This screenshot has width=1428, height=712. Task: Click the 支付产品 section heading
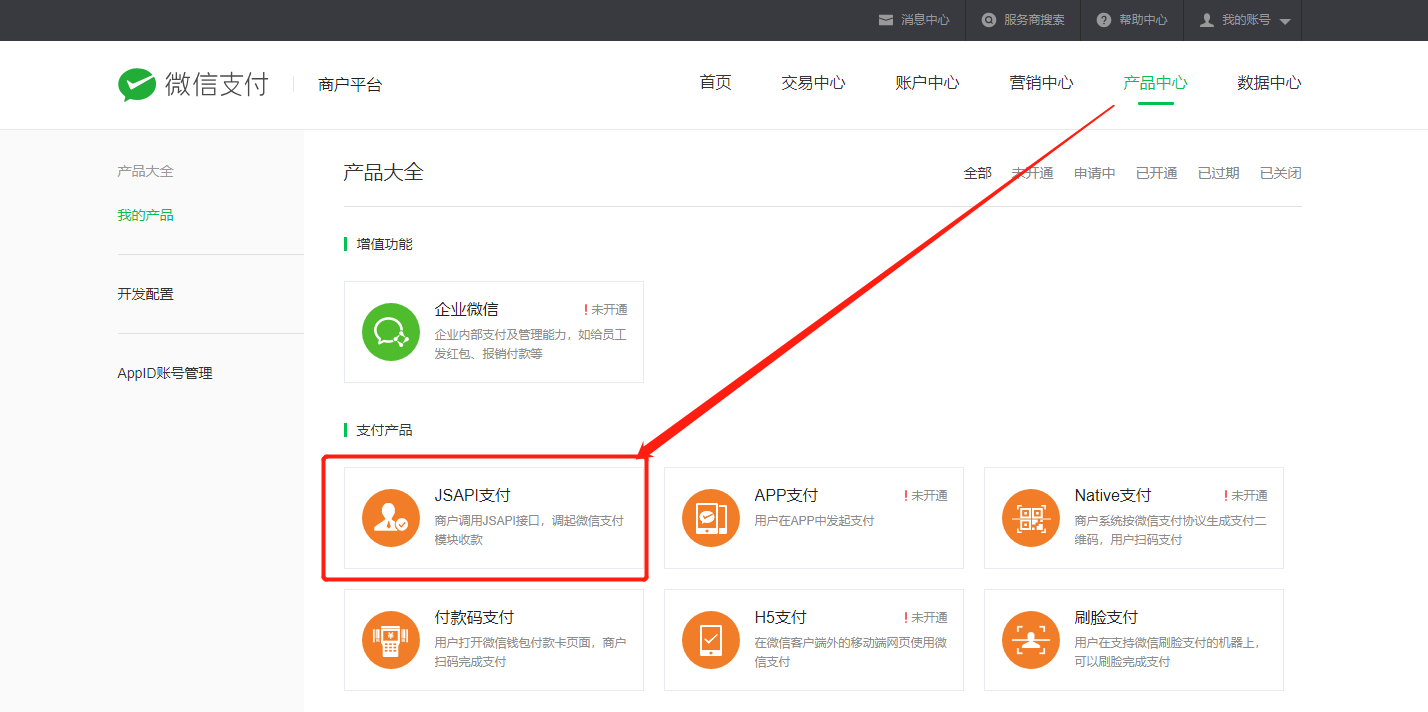click(384, 430)
